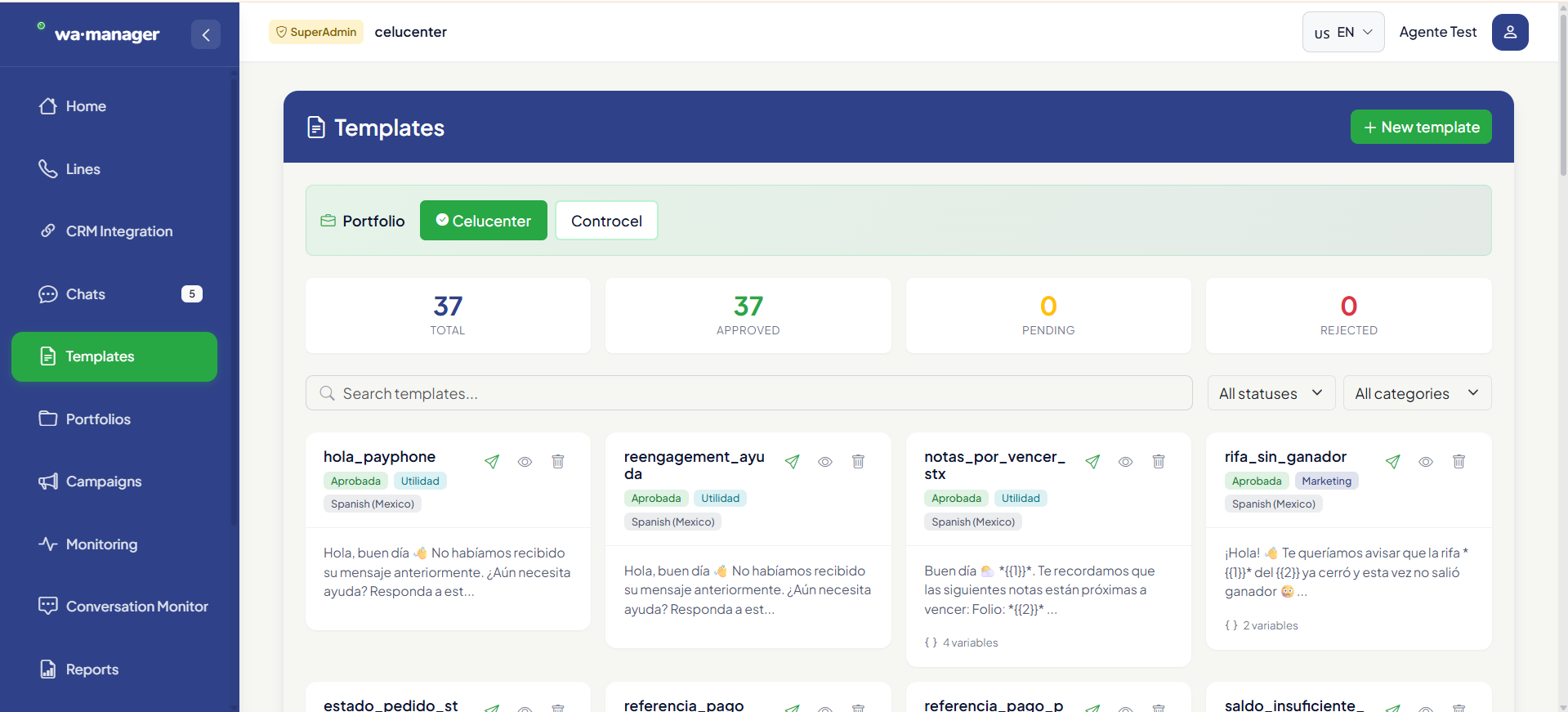Click the Aprobada tag on reengagement_ayuda
1568x712 pixels.
pyautogui.click(x=656, y=499)
